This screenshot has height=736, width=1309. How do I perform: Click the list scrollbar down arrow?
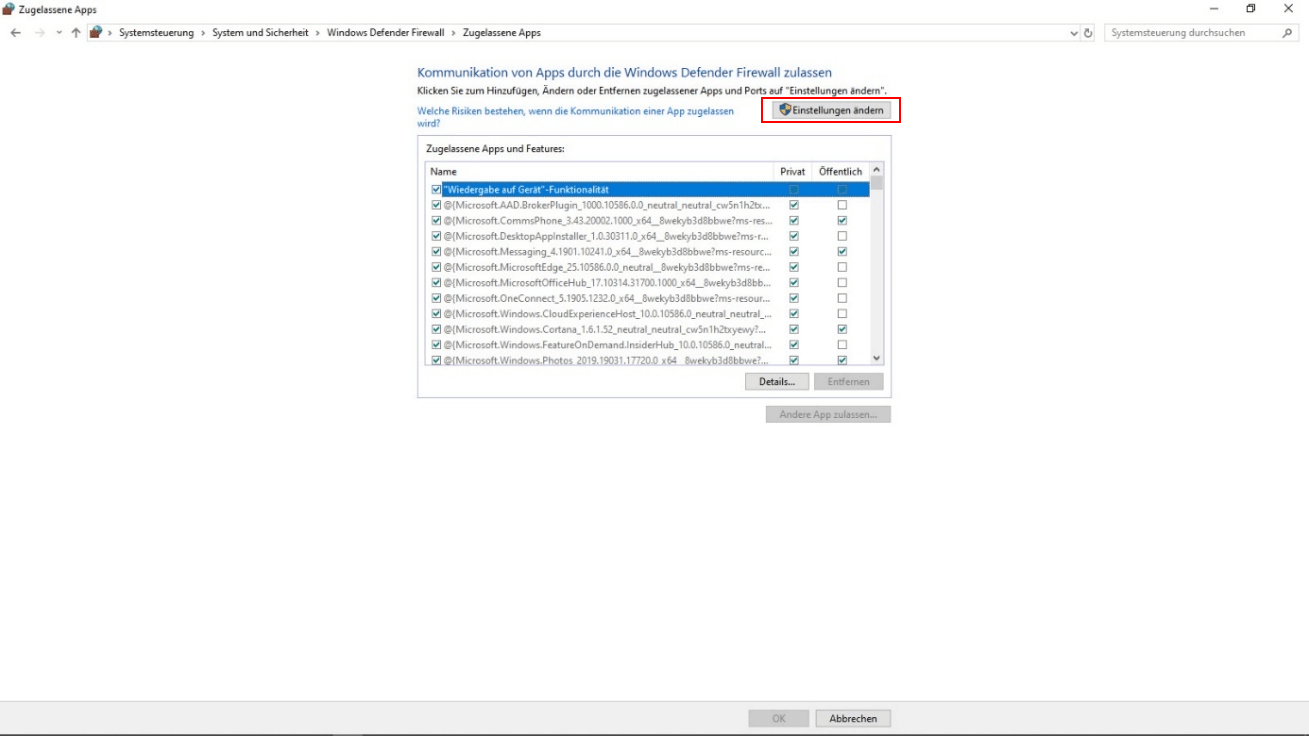877,358
